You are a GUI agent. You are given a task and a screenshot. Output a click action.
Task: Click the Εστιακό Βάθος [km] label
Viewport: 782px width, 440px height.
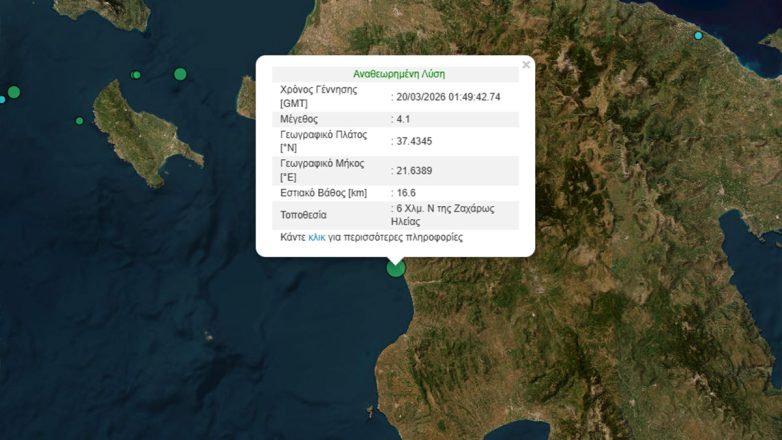[324, 192]
